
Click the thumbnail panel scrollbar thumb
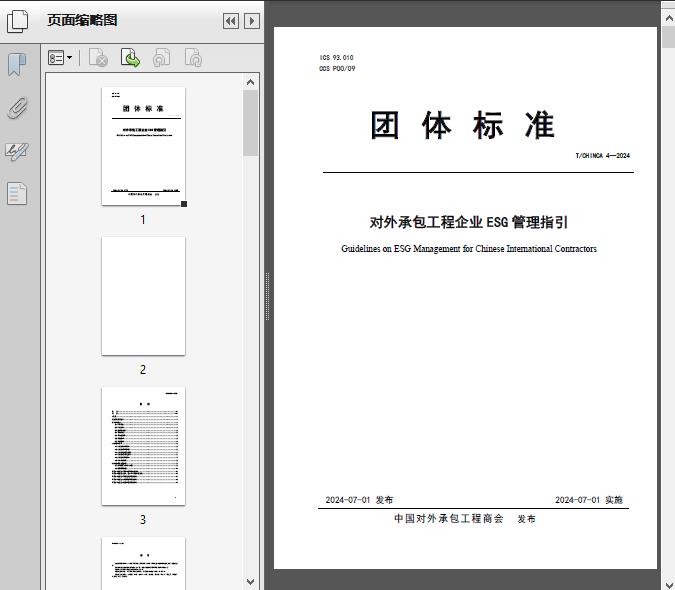(x=251, y=123)
